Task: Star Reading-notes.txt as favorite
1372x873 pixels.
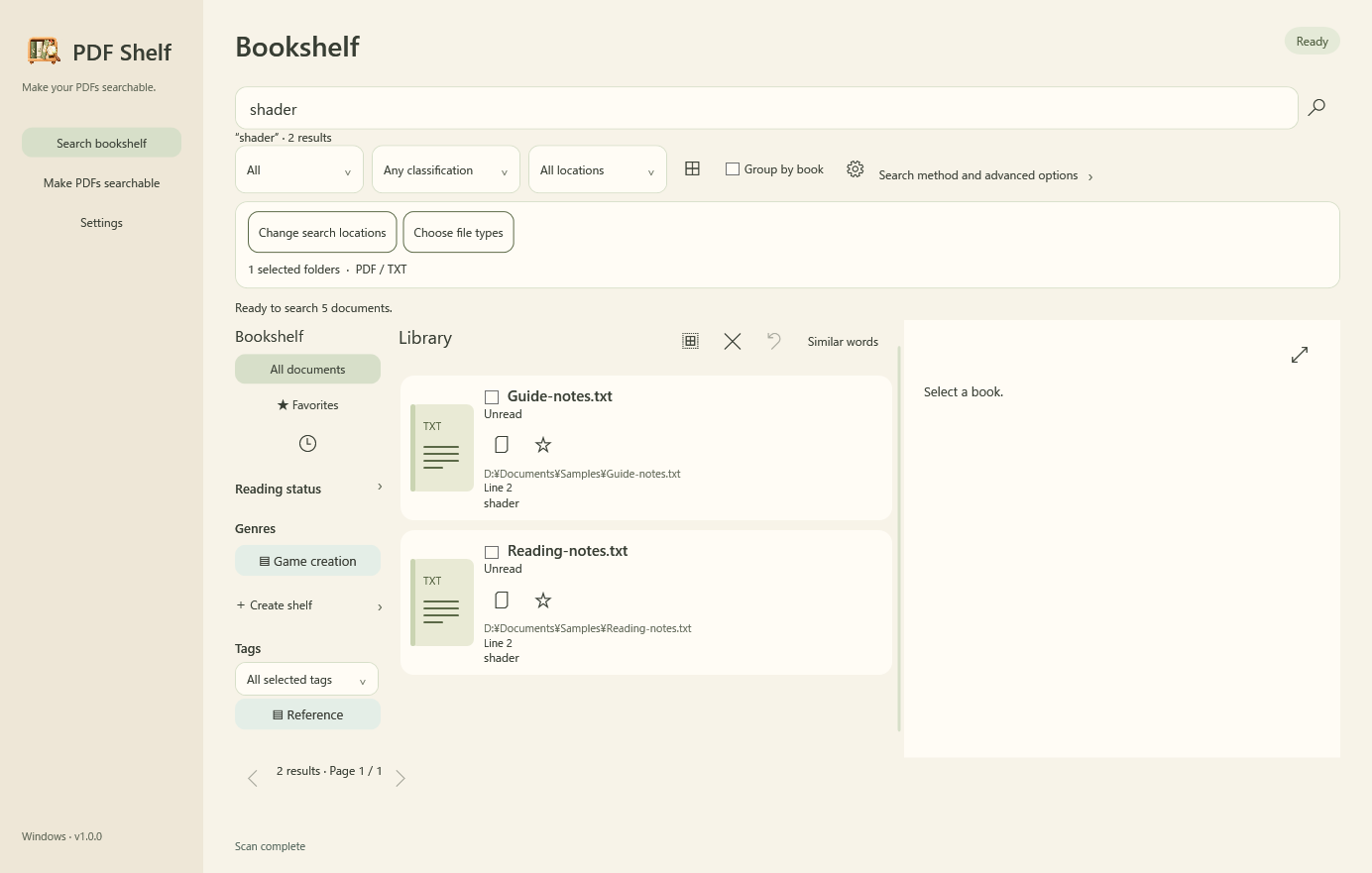Action: click(x=543, y=600)
